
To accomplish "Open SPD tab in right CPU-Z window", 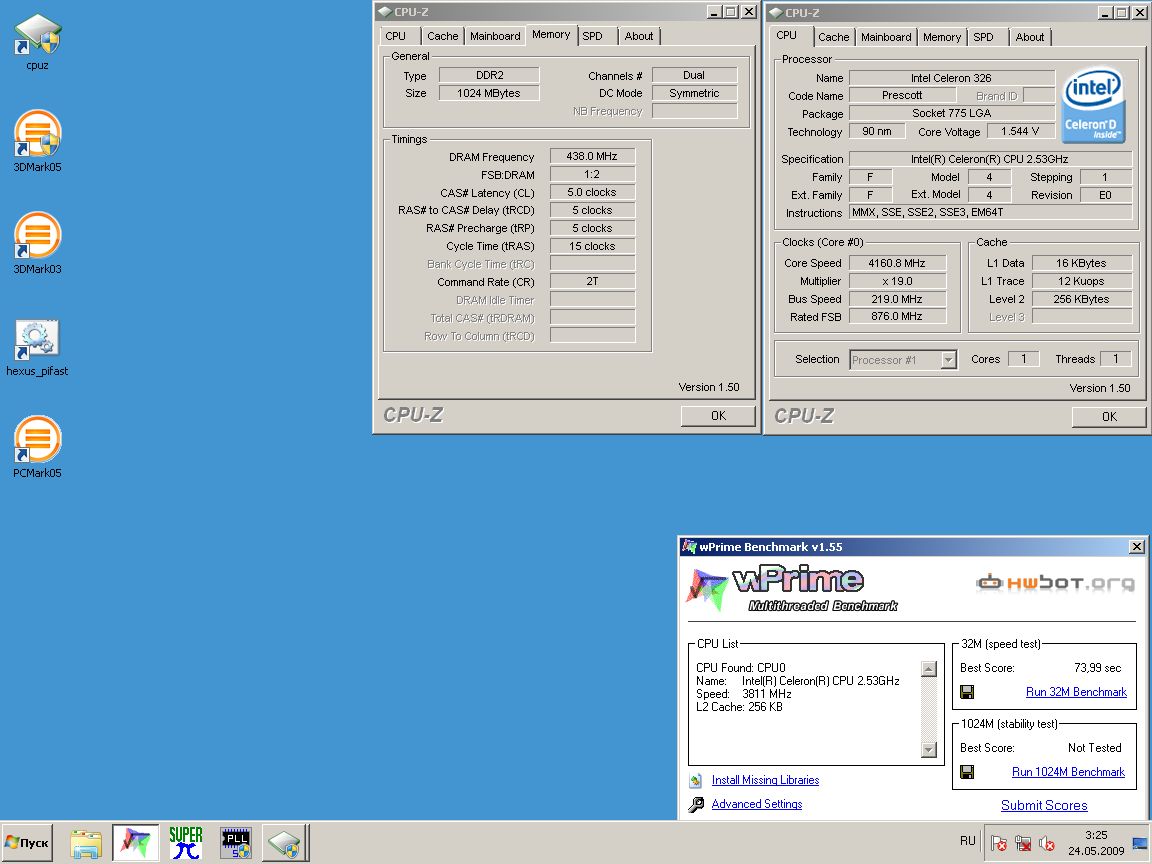I will 983,37.
